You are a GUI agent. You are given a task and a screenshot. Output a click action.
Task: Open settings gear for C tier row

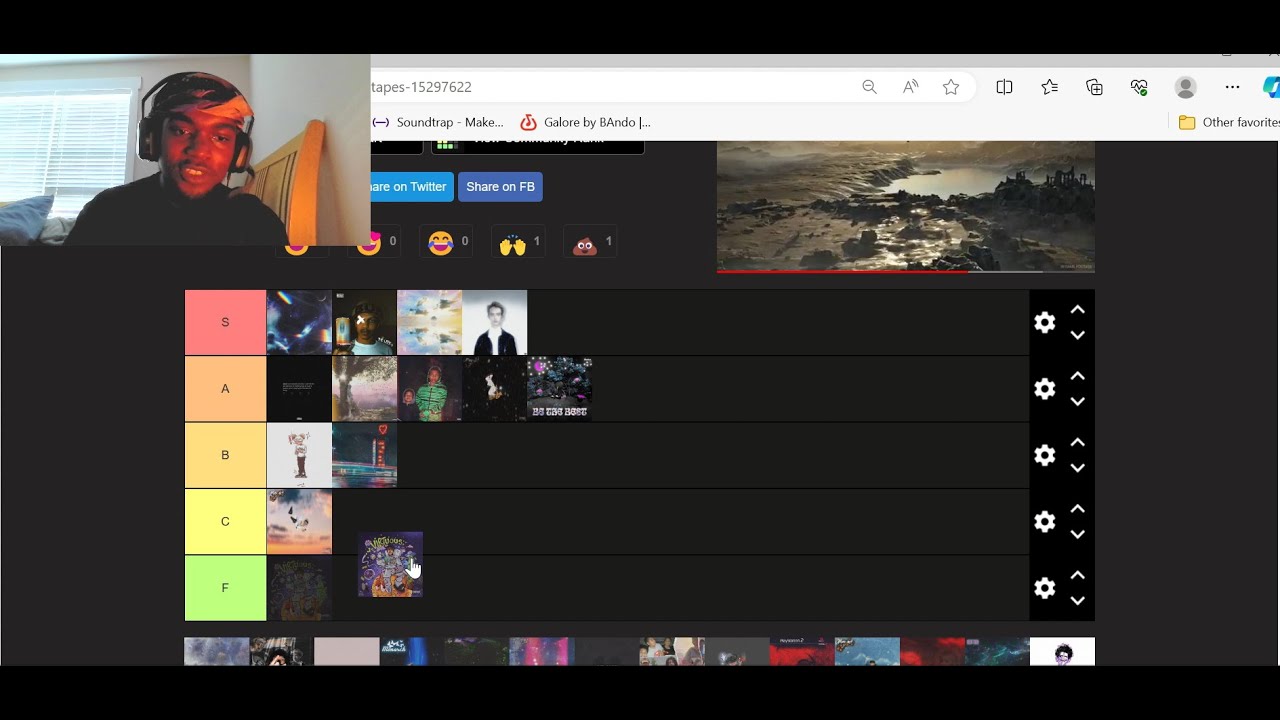[x=1045, y=521]
